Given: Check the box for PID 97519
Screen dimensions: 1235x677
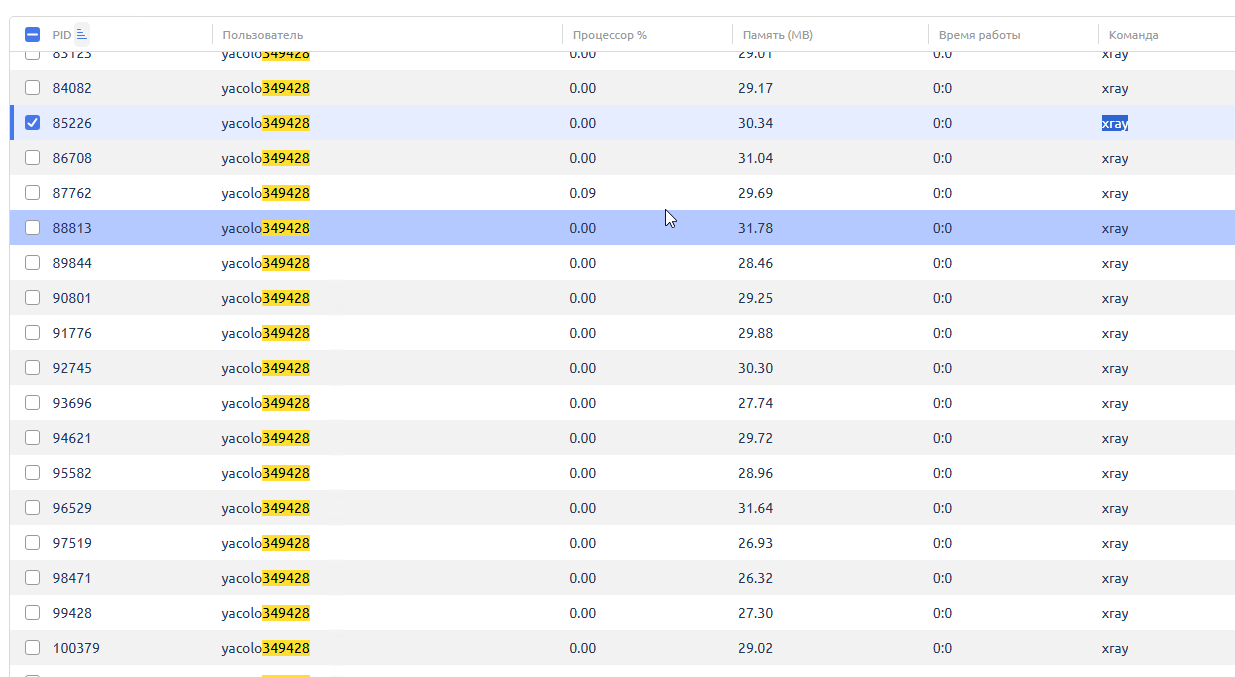Looking at the screenshot, I should pos(32,543).
